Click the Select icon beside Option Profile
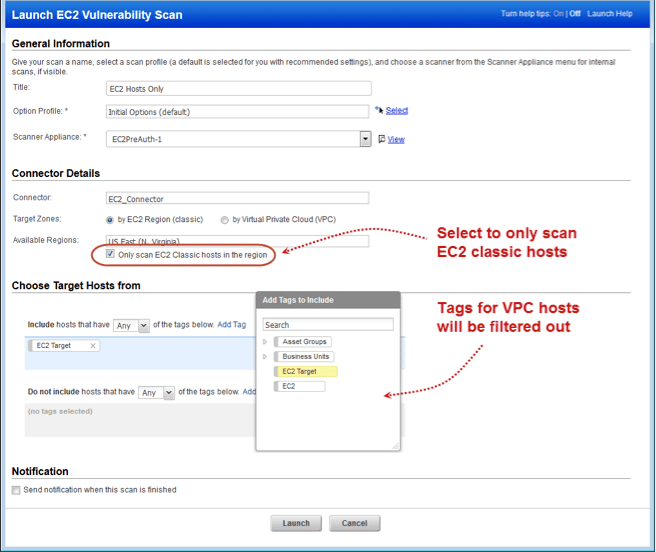The height and width of the screenshot is (552, 656). [x=379, y=110]
